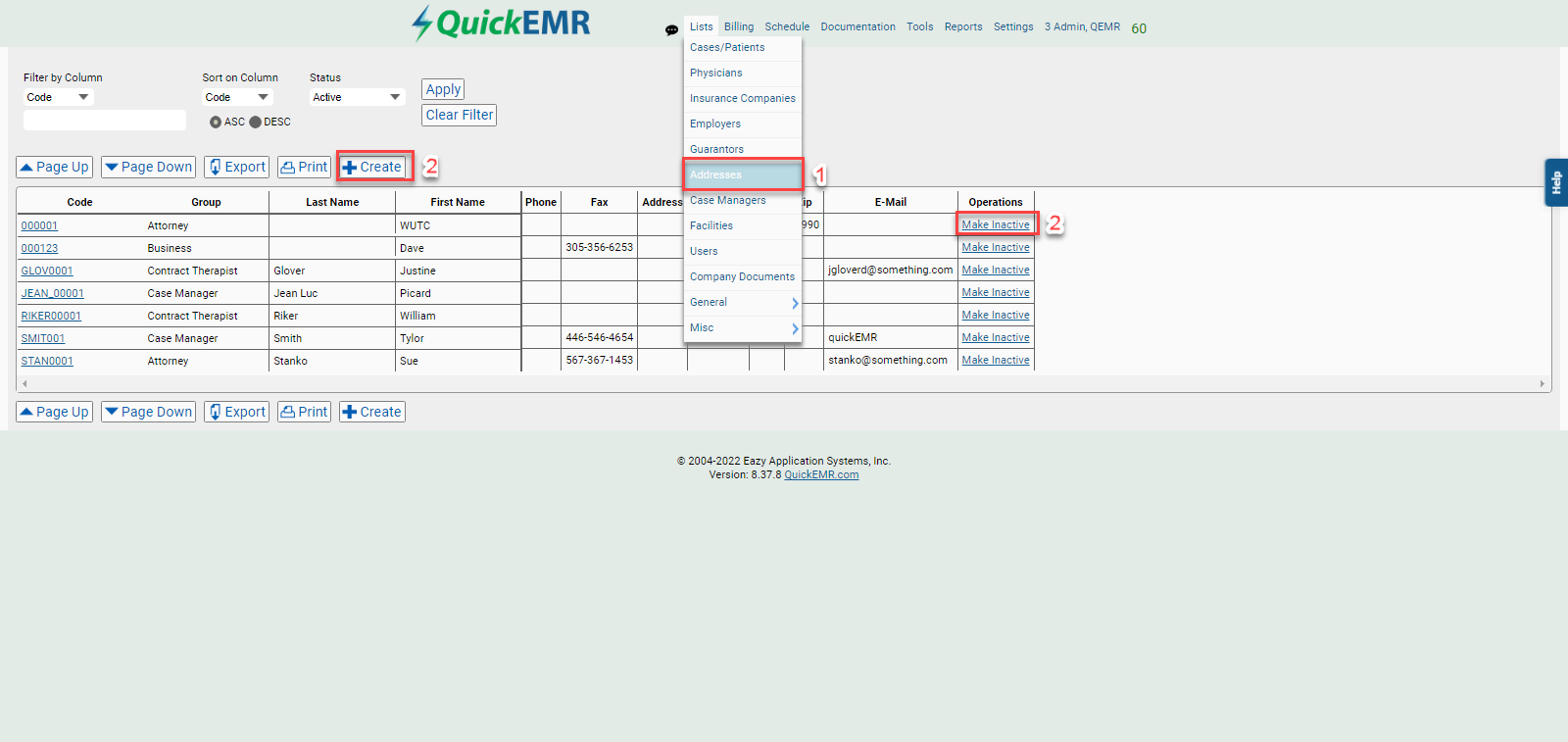Open Tools menu
Viewport: 1568px width, 742px height.
point(919,26)
